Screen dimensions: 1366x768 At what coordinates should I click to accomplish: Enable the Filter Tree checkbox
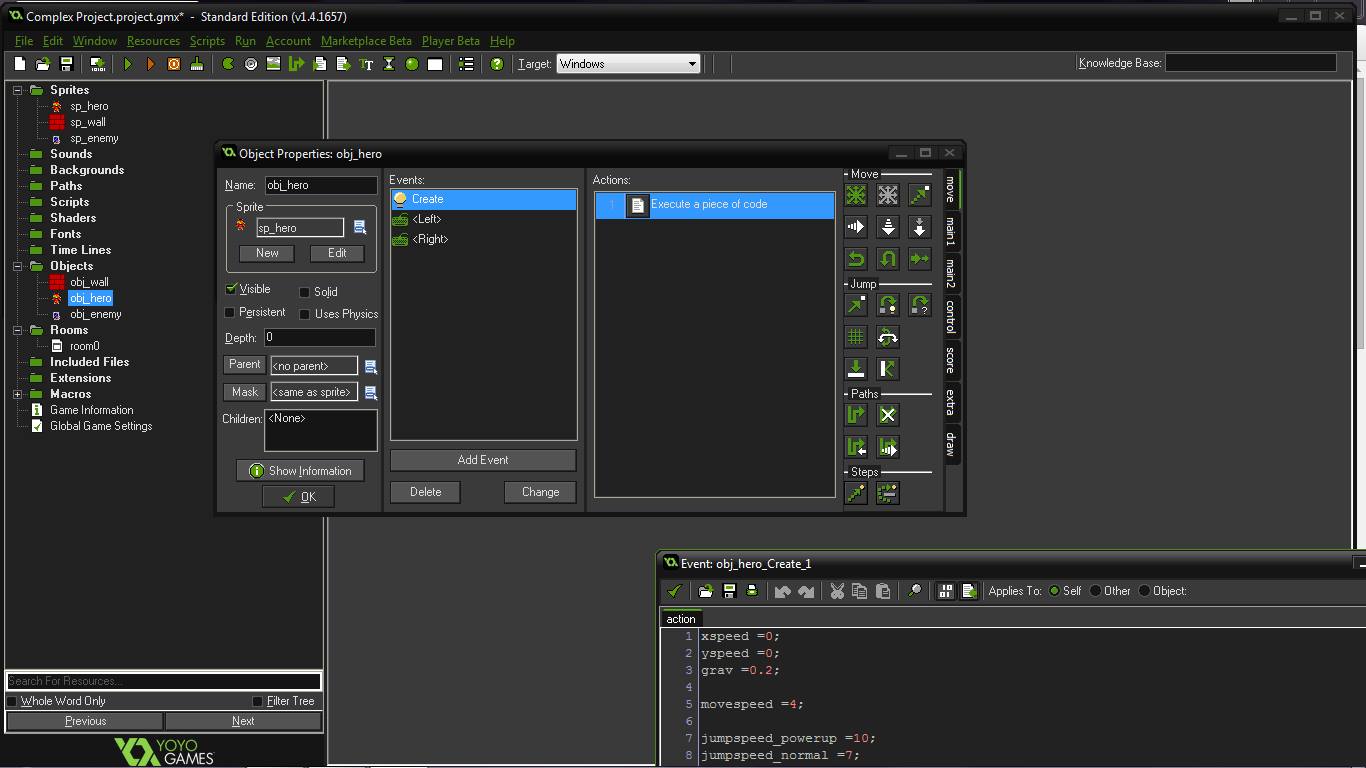(258, 701)
